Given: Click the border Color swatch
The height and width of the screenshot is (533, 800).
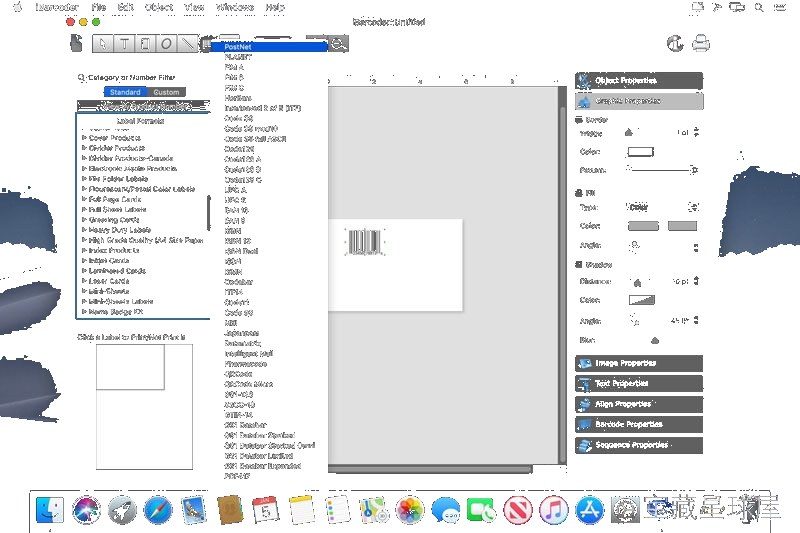Looking at the screenshot, I should pos(640,151).
